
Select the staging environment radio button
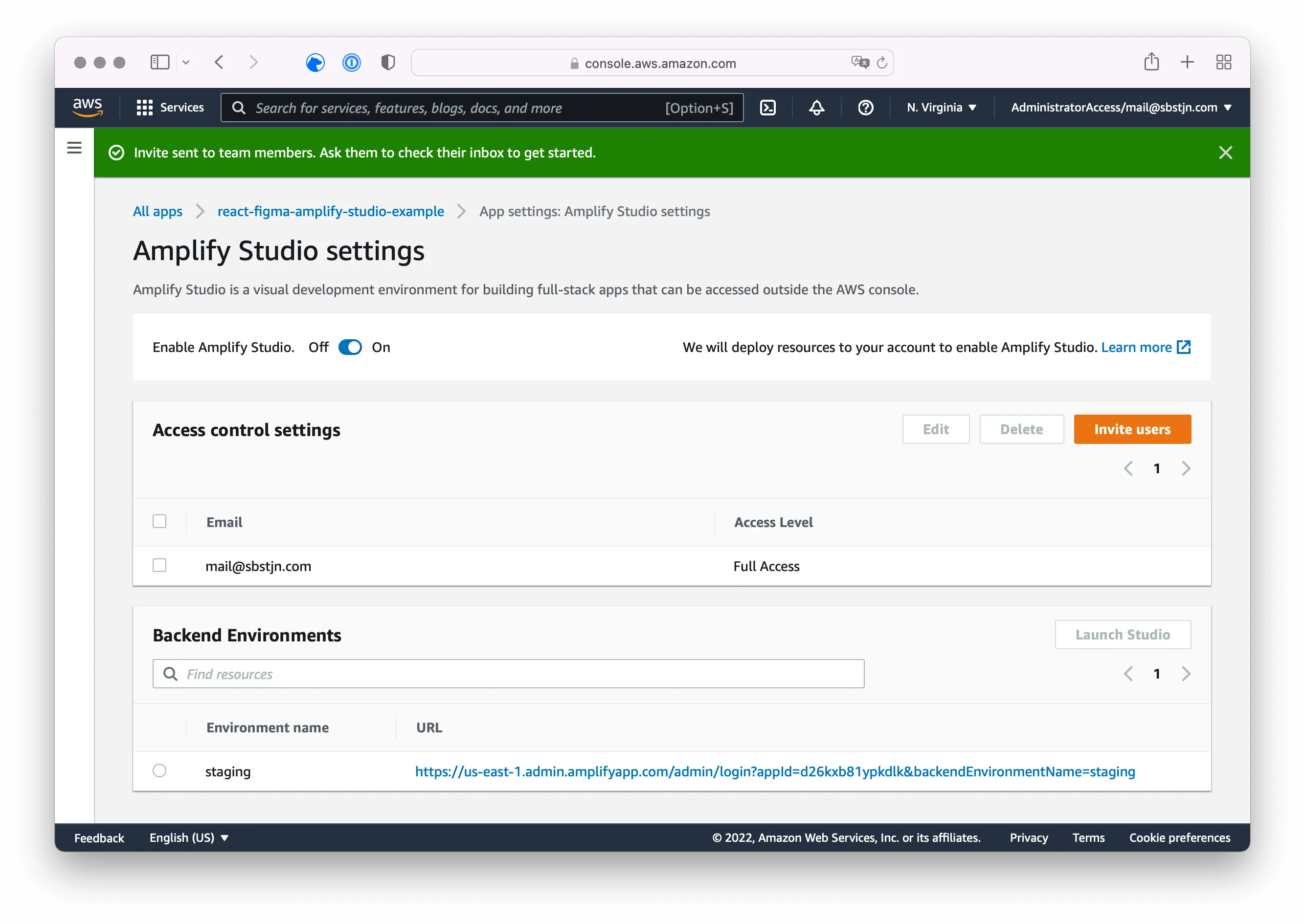tap(160, 771)
